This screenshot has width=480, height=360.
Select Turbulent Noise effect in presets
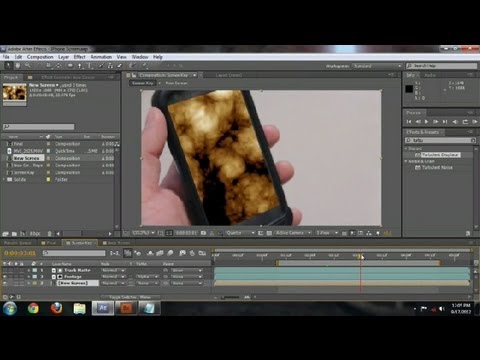click(437, 167)
